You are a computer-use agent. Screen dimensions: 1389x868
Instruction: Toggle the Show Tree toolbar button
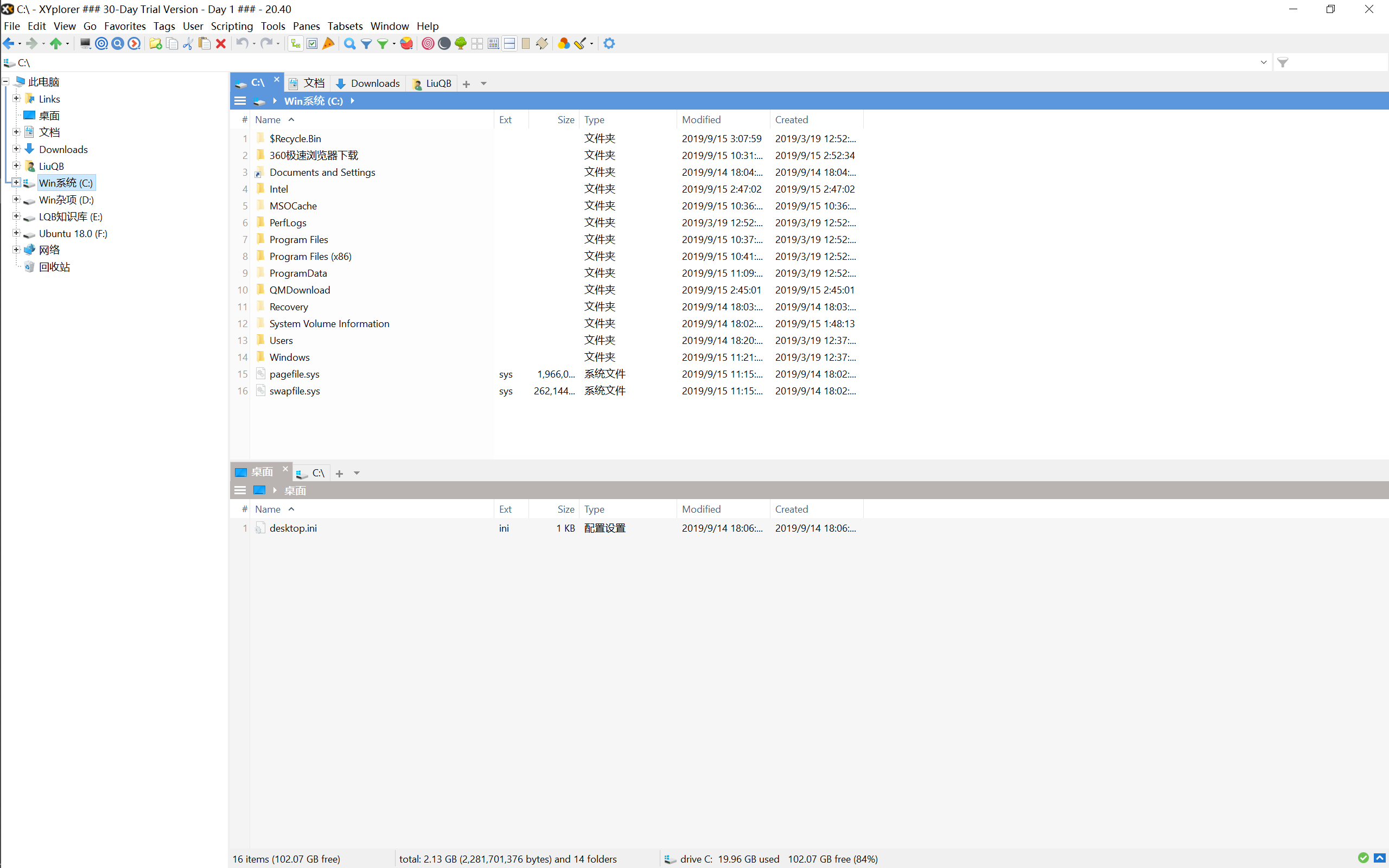(x=295, y=43)
